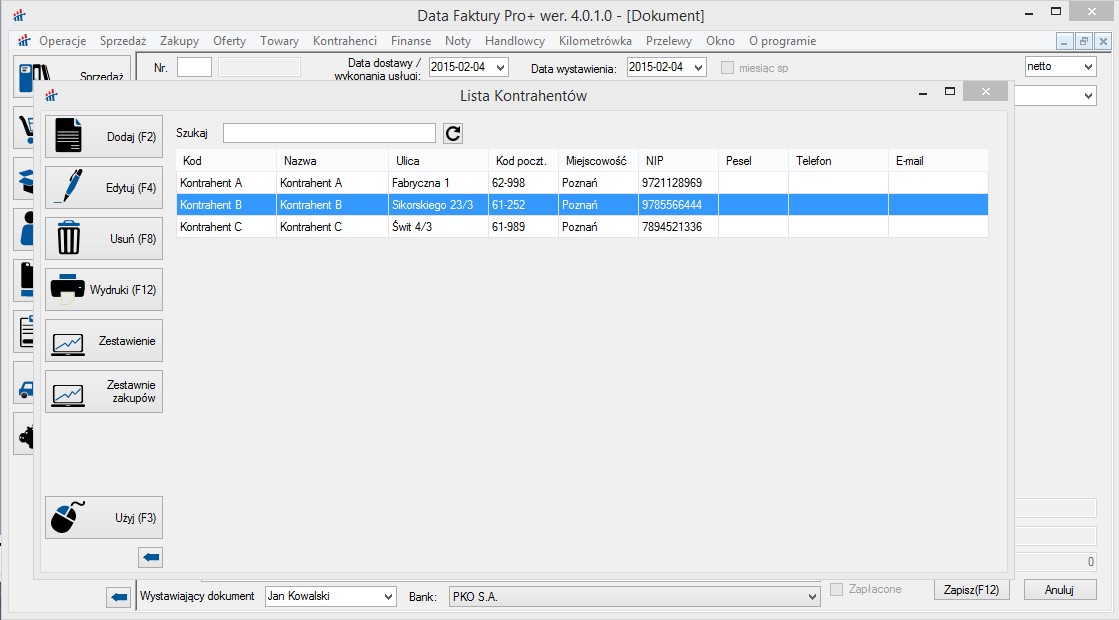Toggle the Zapłacone checkbox
1119x620 pixels.
coord(837,590)
